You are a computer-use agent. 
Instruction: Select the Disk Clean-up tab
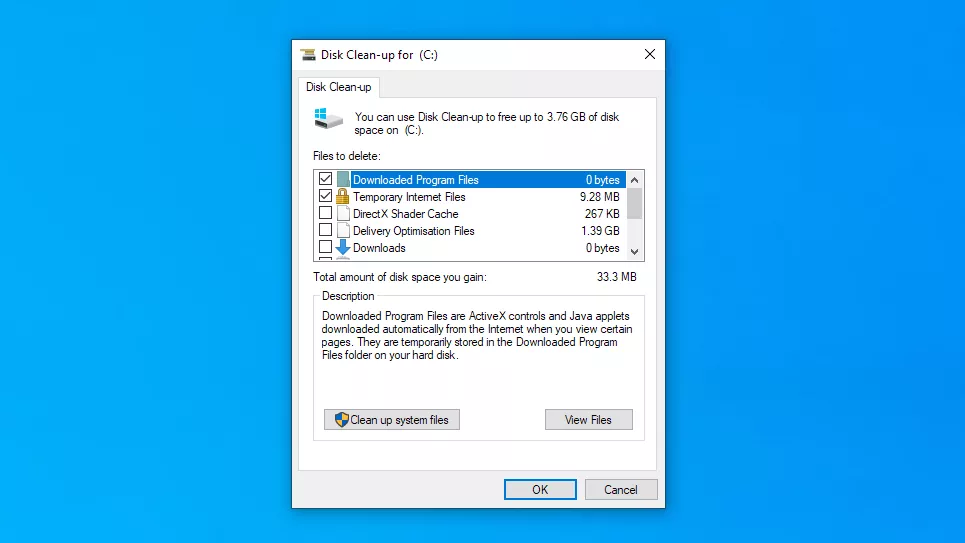click(x=338, y=87)
